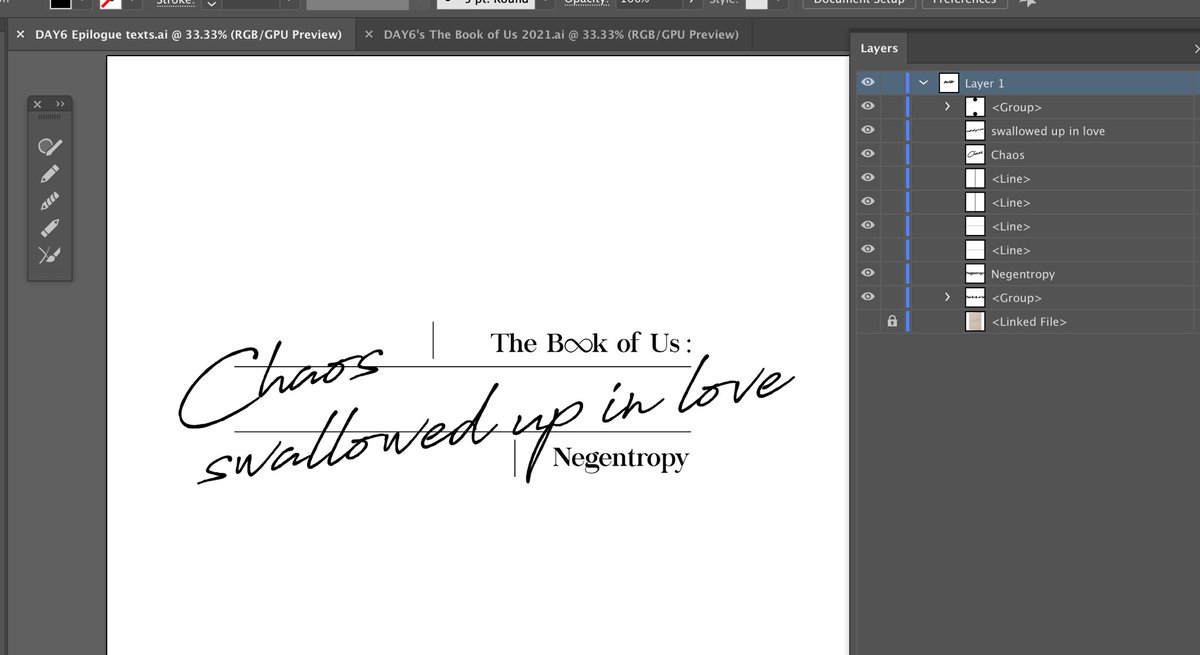This screenshot has width=1200, height=655.
Task: Select the Negentropy row in Layers
Action: (1028, 274)
